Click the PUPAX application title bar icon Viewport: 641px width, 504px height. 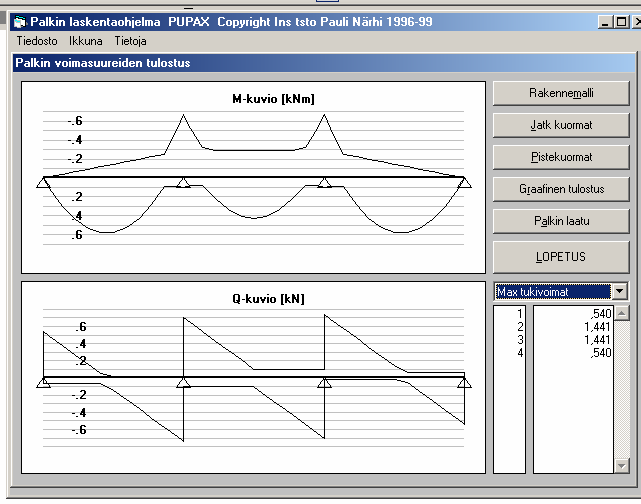click(x=19, y=22)
